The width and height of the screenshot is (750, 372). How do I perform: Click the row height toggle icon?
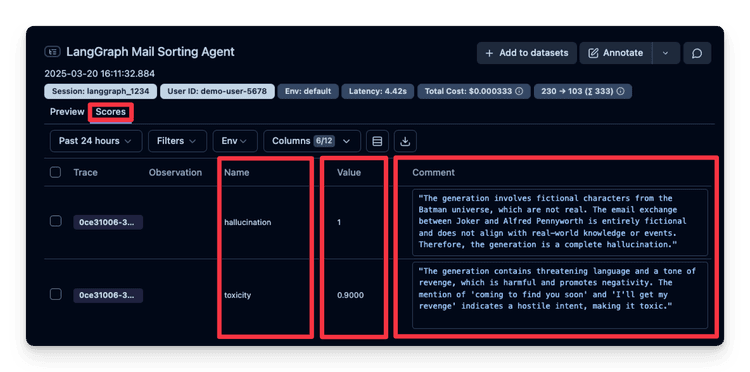tap(377, 141)
